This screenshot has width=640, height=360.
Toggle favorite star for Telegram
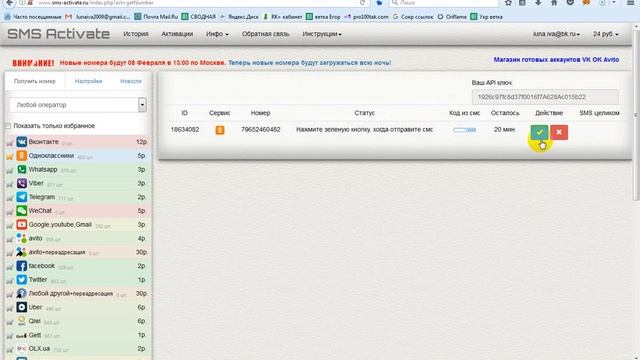pyautogui.click(x=9, y=198)
